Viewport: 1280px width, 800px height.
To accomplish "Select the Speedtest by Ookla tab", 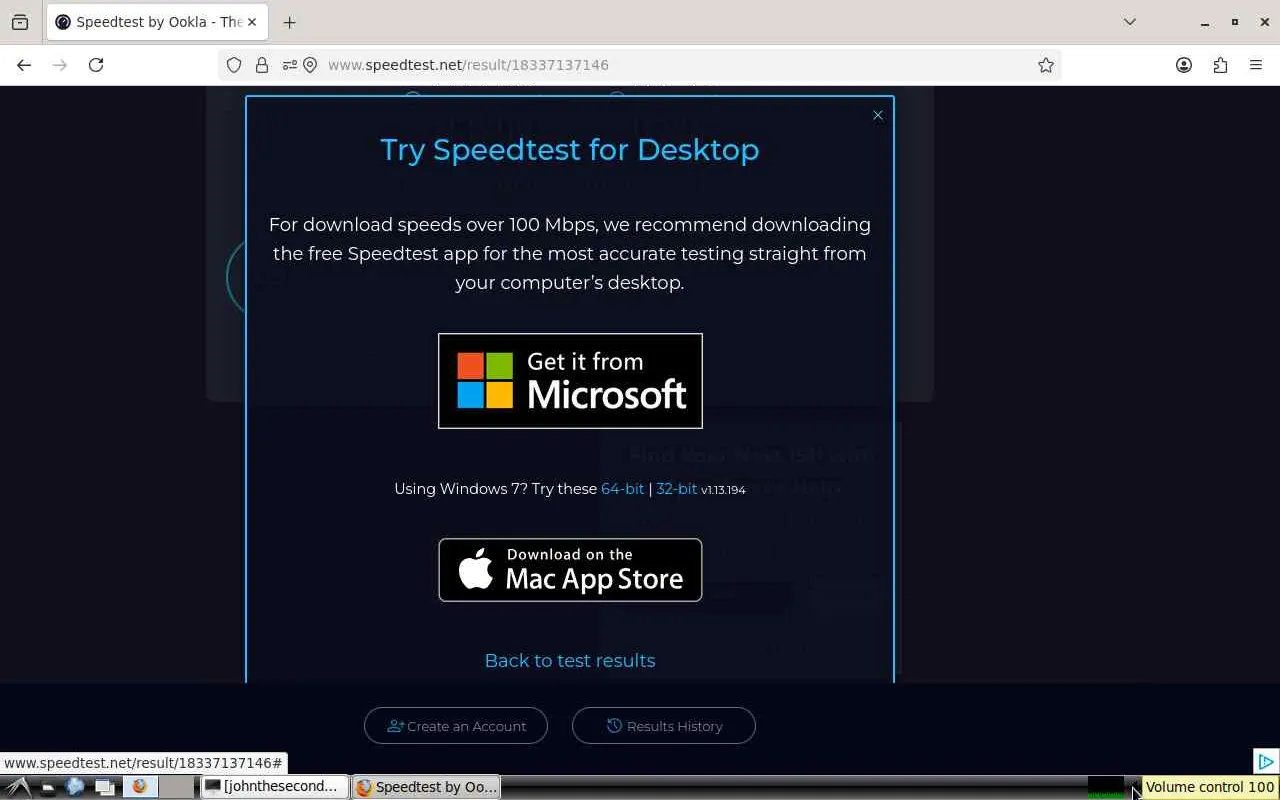I will coord(157,22).
